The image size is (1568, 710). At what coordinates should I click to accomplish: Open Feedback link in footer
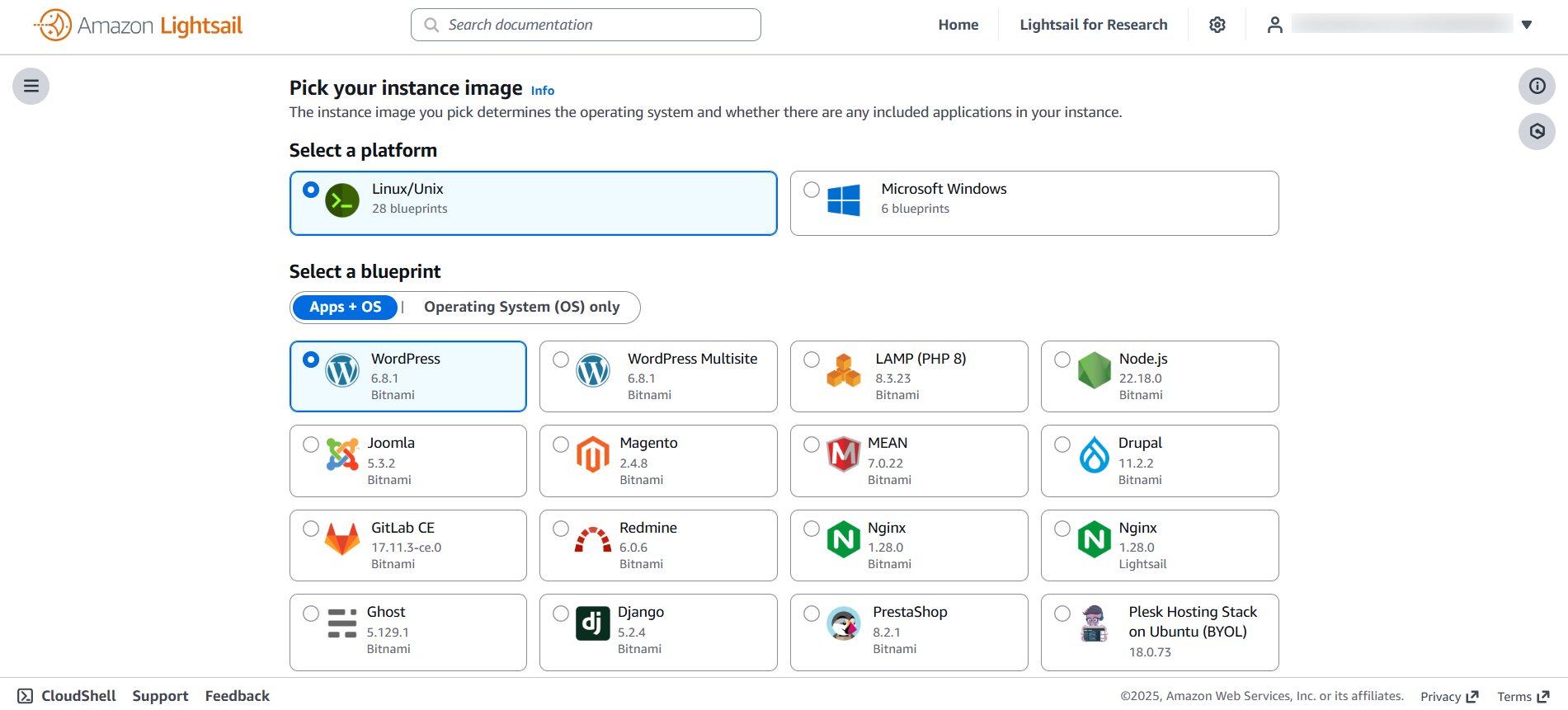(x=238, y=696)
